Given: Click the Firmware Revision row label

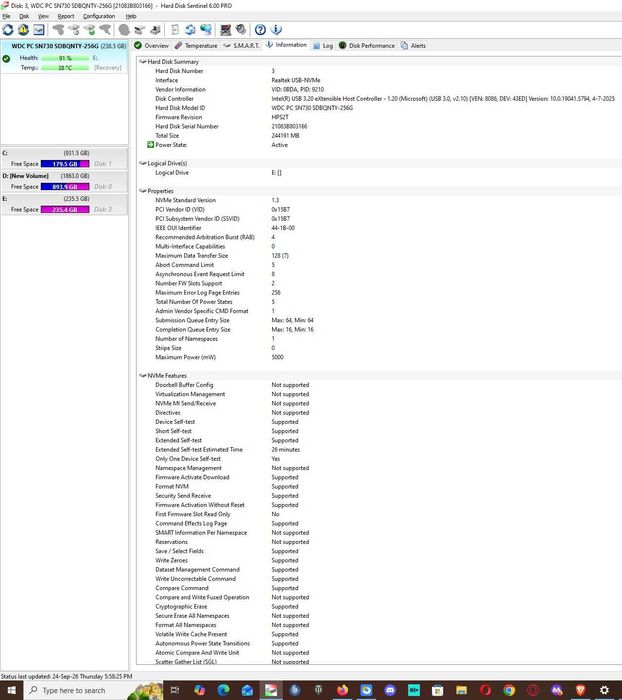Looking at the screenshot, I should [x=179, y=117].
